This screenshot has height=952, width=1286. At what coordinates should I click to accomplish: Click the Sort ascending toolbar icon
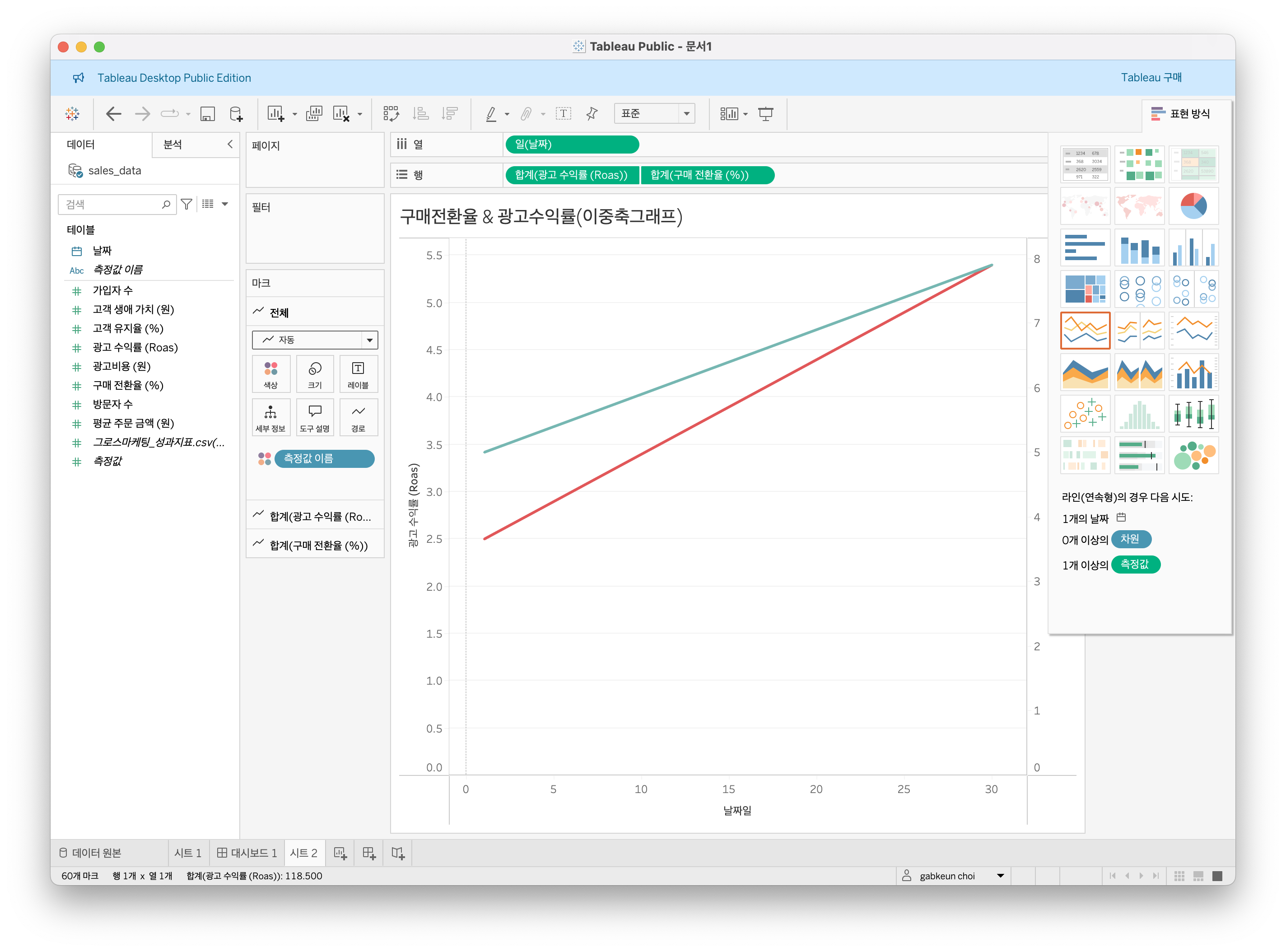[x=420, y=113]
